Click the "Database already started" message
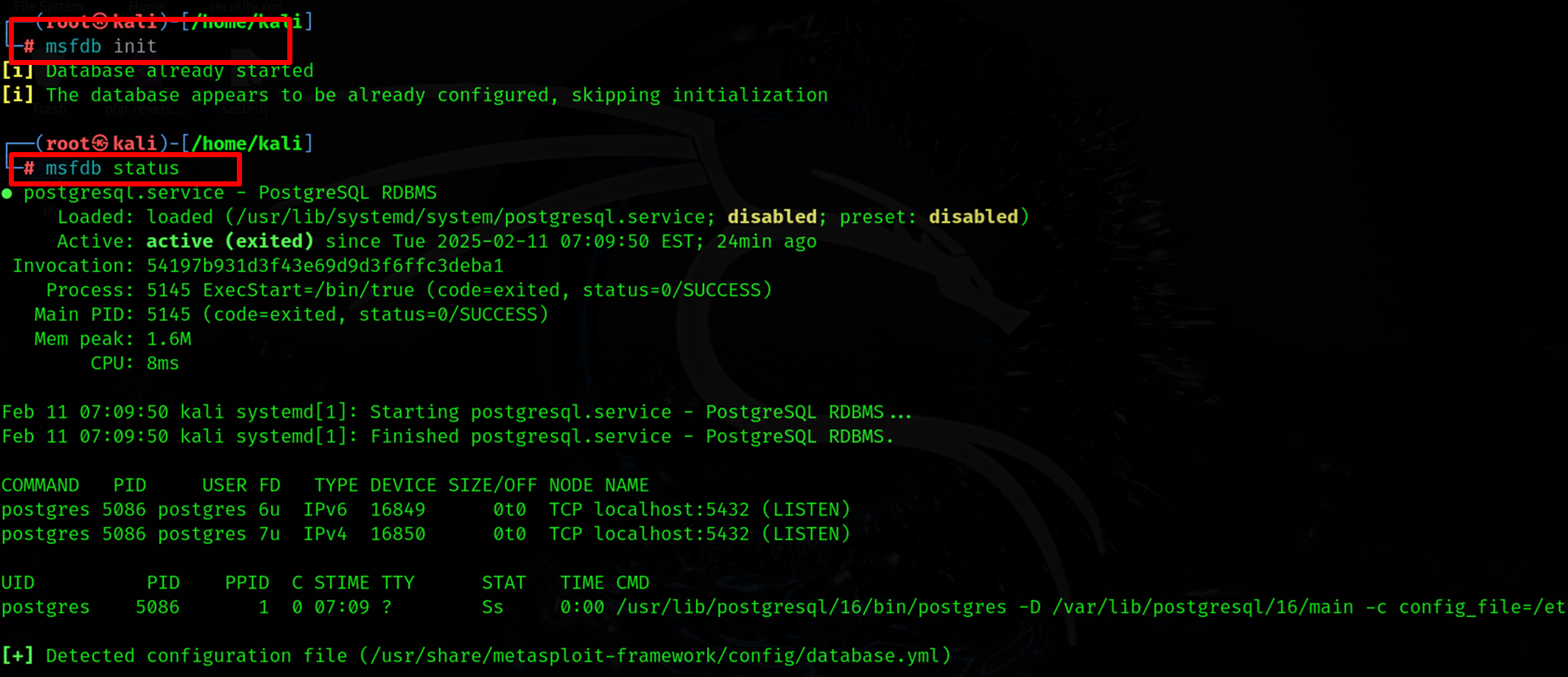 (x=179, y=71)
